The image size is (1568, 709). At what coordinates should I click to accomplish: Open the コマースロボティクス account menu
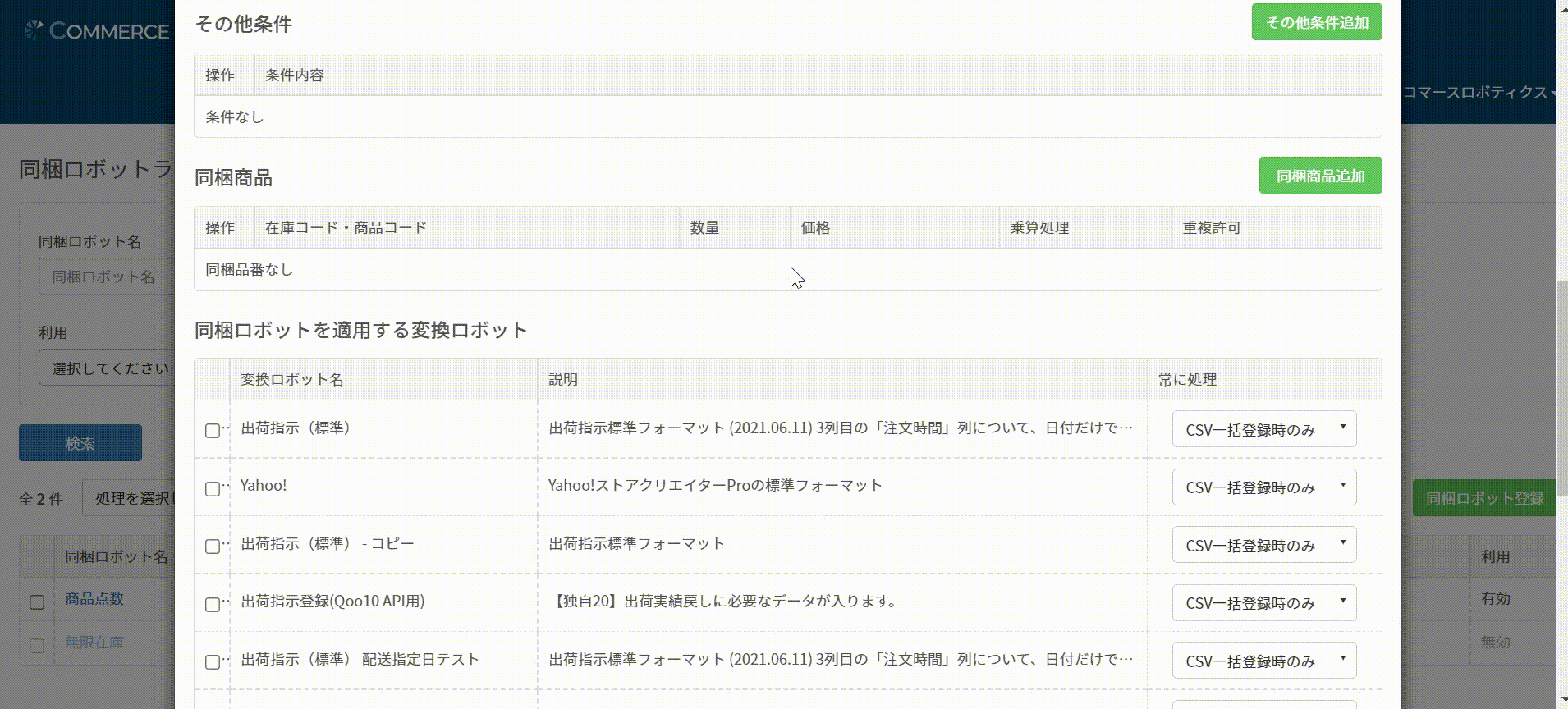pos(1478,93)
